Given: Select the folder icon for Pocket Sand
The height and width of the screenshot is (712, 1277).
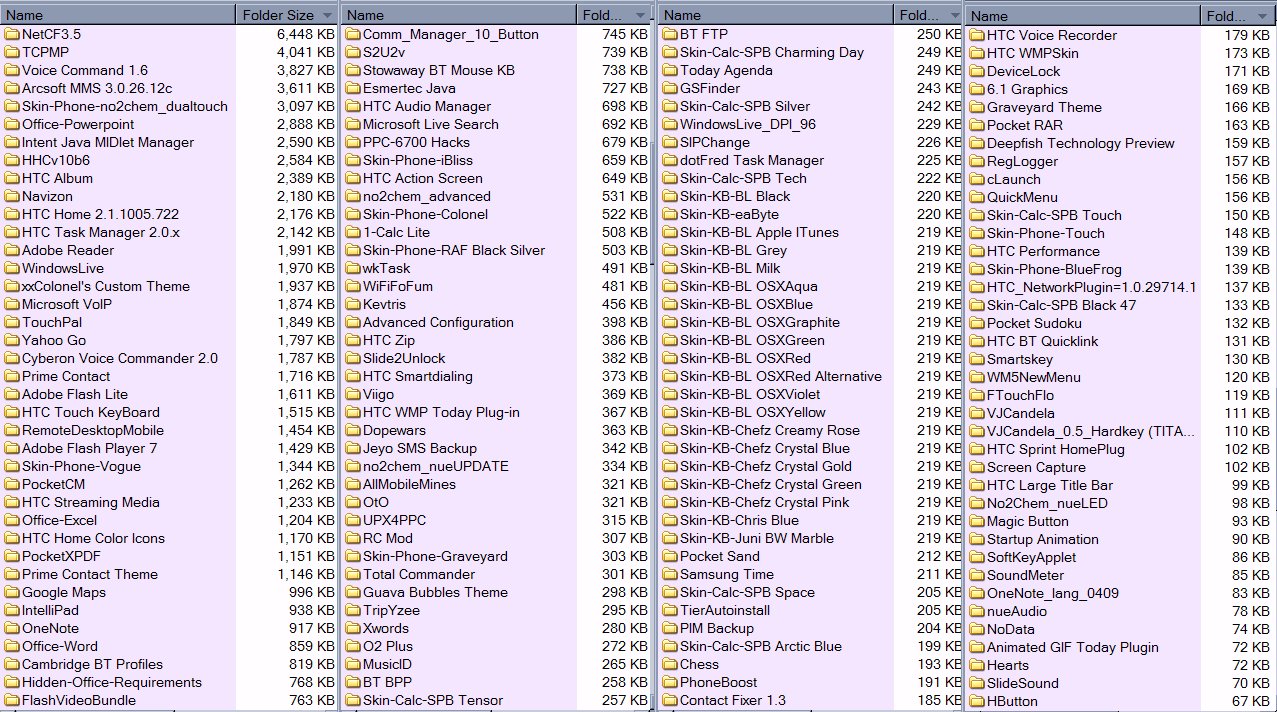Looking at the screenshot, I should 669,557.
